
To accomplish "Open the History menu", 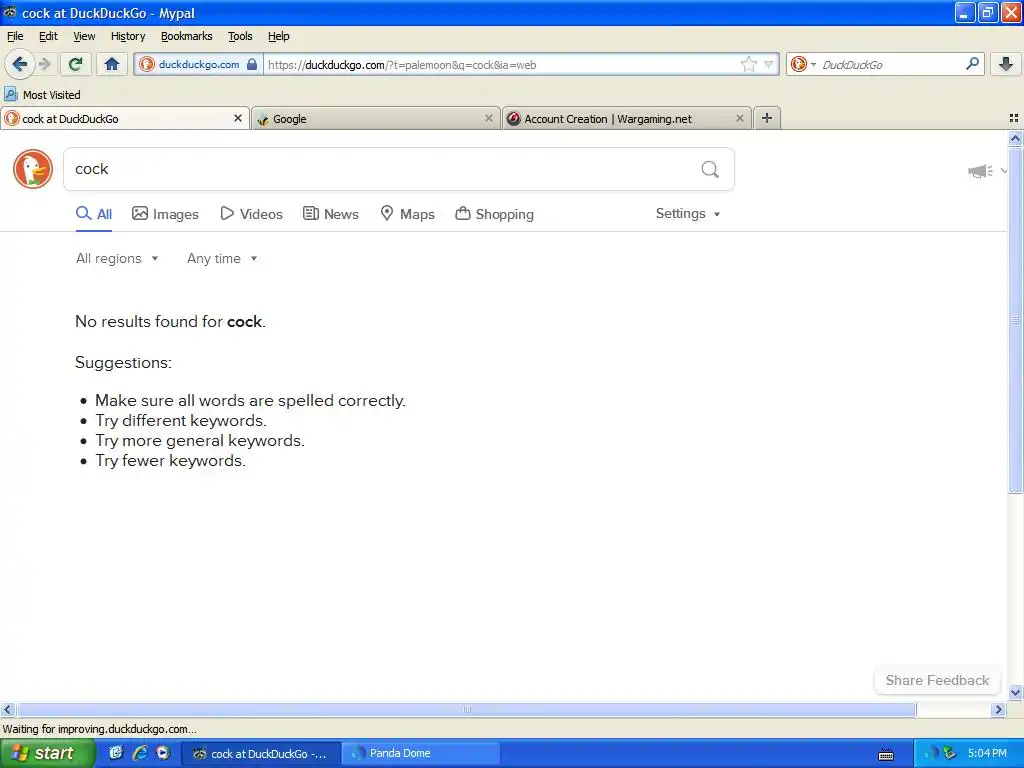I will [x=127, y=36].
